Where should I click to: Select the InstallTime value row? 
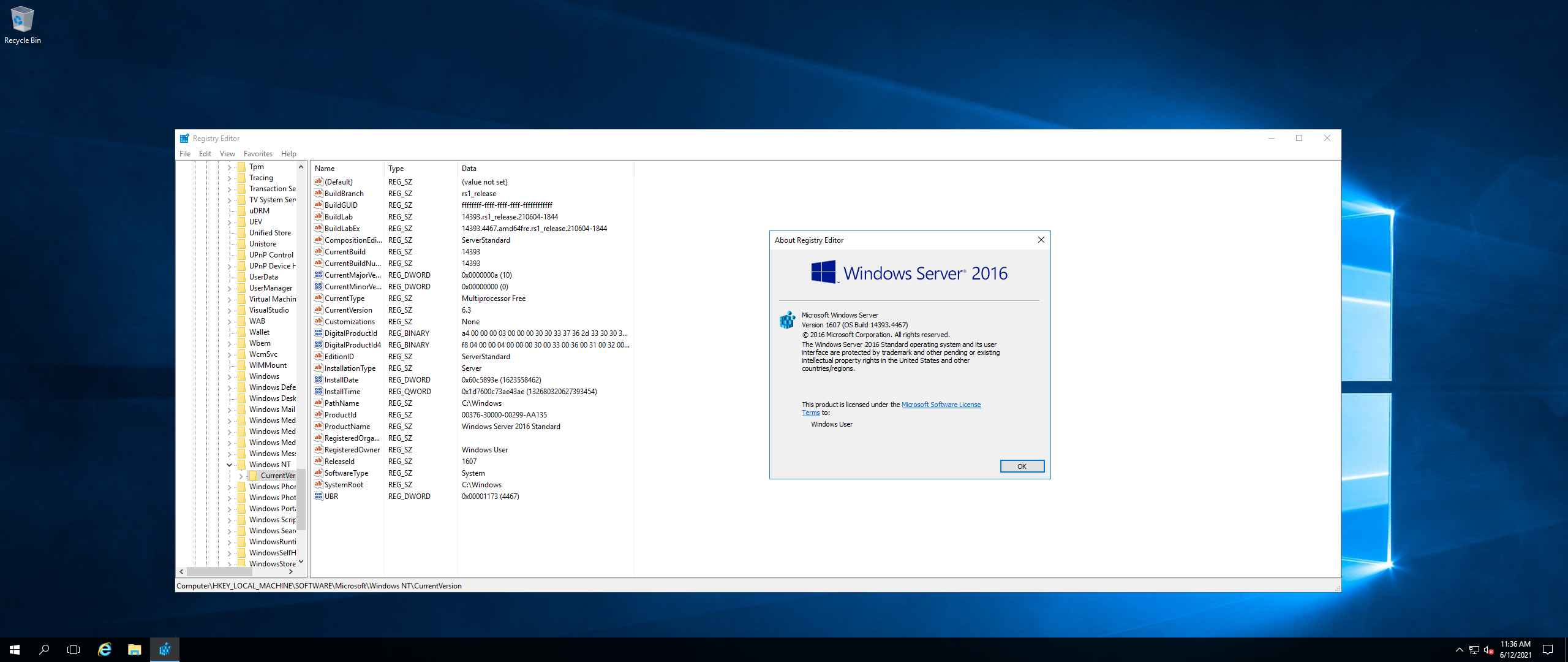(472, 392)
